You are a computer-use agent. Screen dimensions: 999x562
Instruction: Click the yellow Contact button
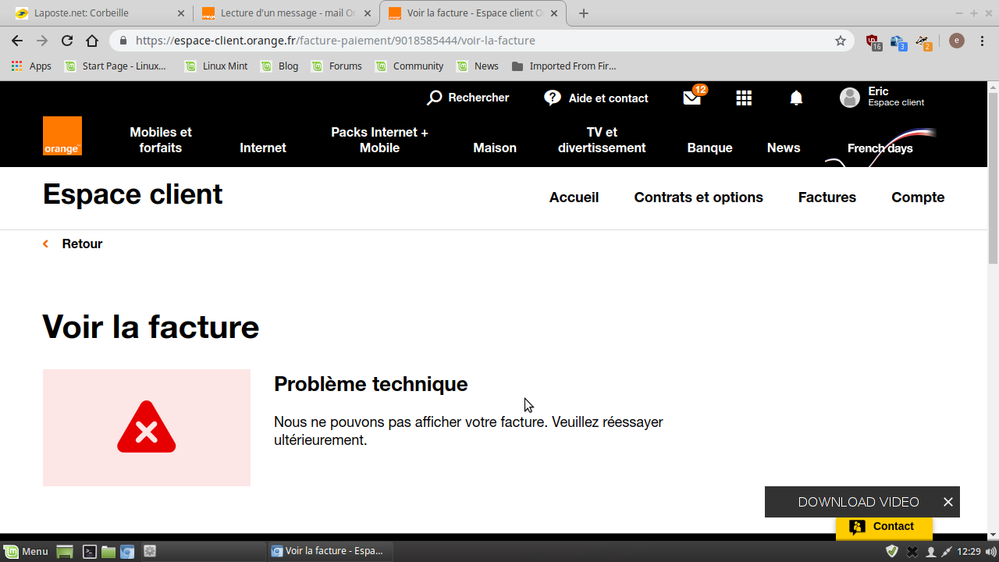[883, 527]
